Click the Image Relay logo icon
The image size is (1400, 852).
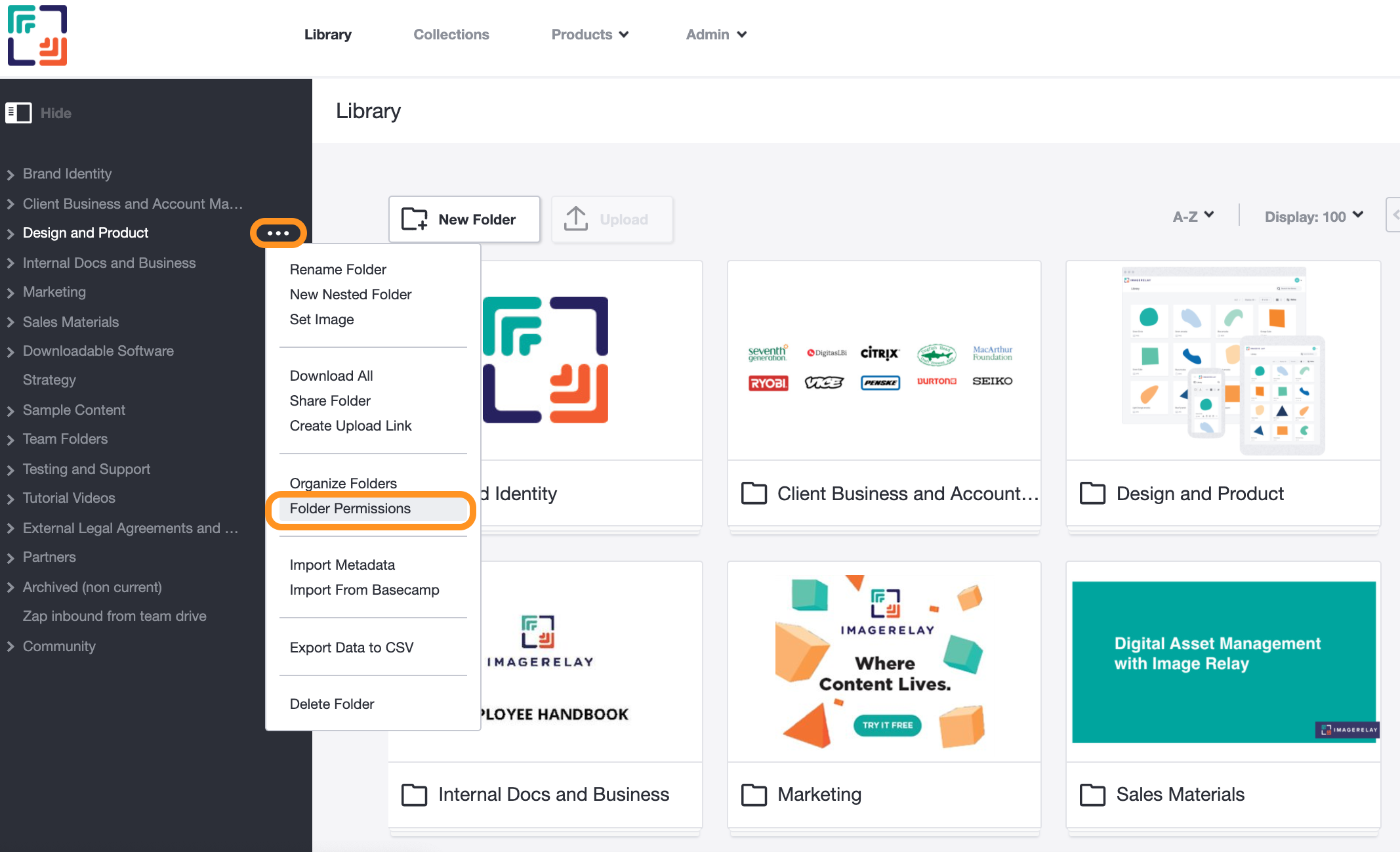(37, 35)
